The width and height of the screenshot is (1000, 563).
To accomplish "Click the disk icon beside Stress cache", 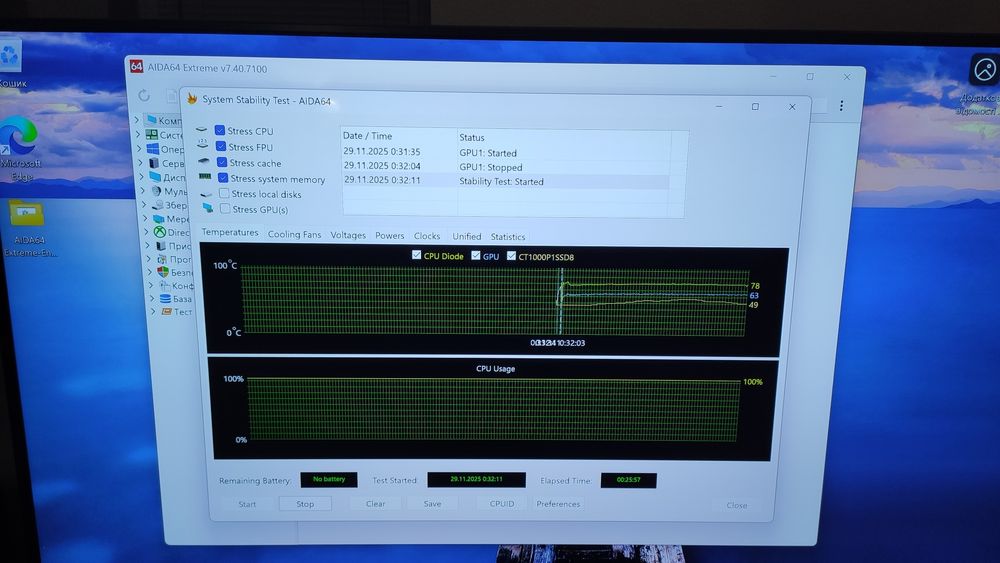I will (x=203, y=161).
